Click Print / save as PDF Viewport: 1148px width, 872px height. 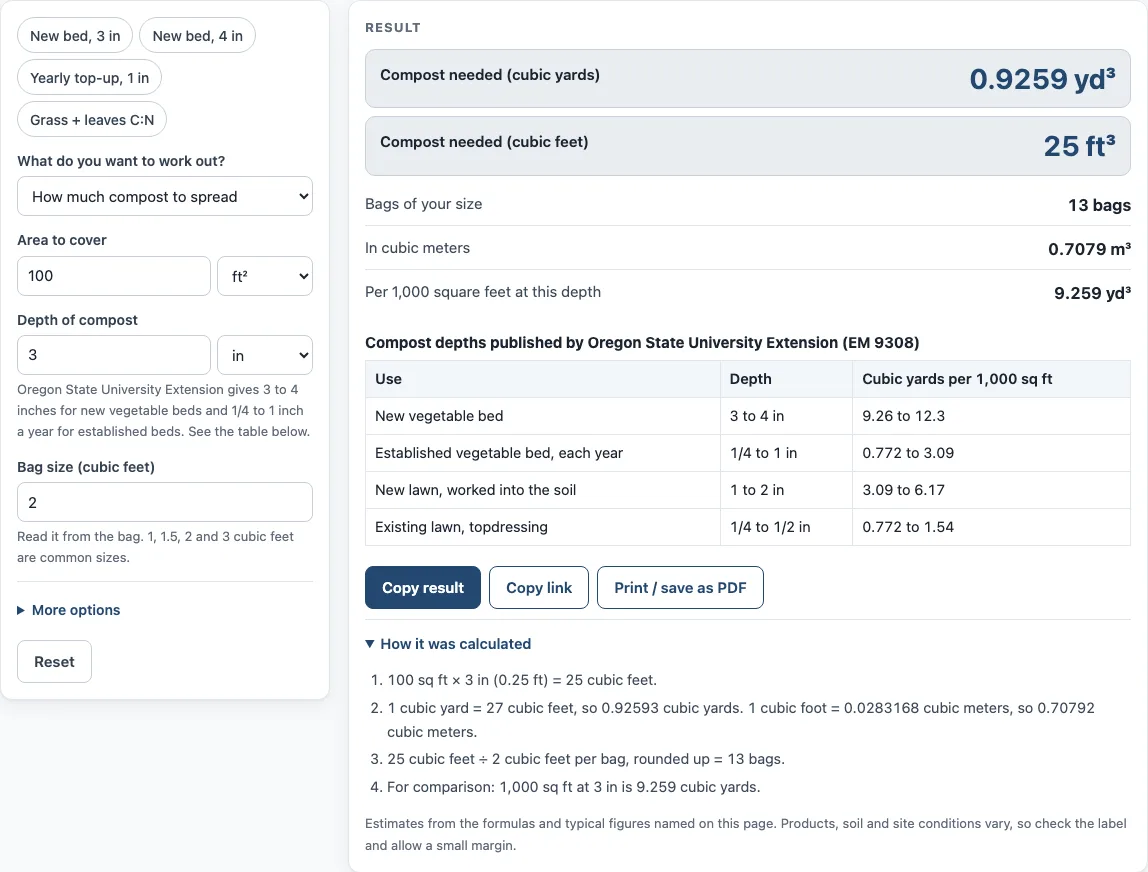680,588
